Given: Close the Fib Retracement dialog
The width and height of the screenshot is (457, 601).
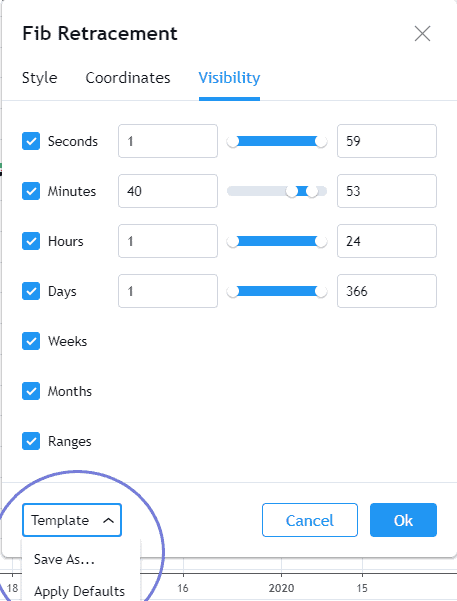Looking at the screenshot, I should click(x=422, y=34).
